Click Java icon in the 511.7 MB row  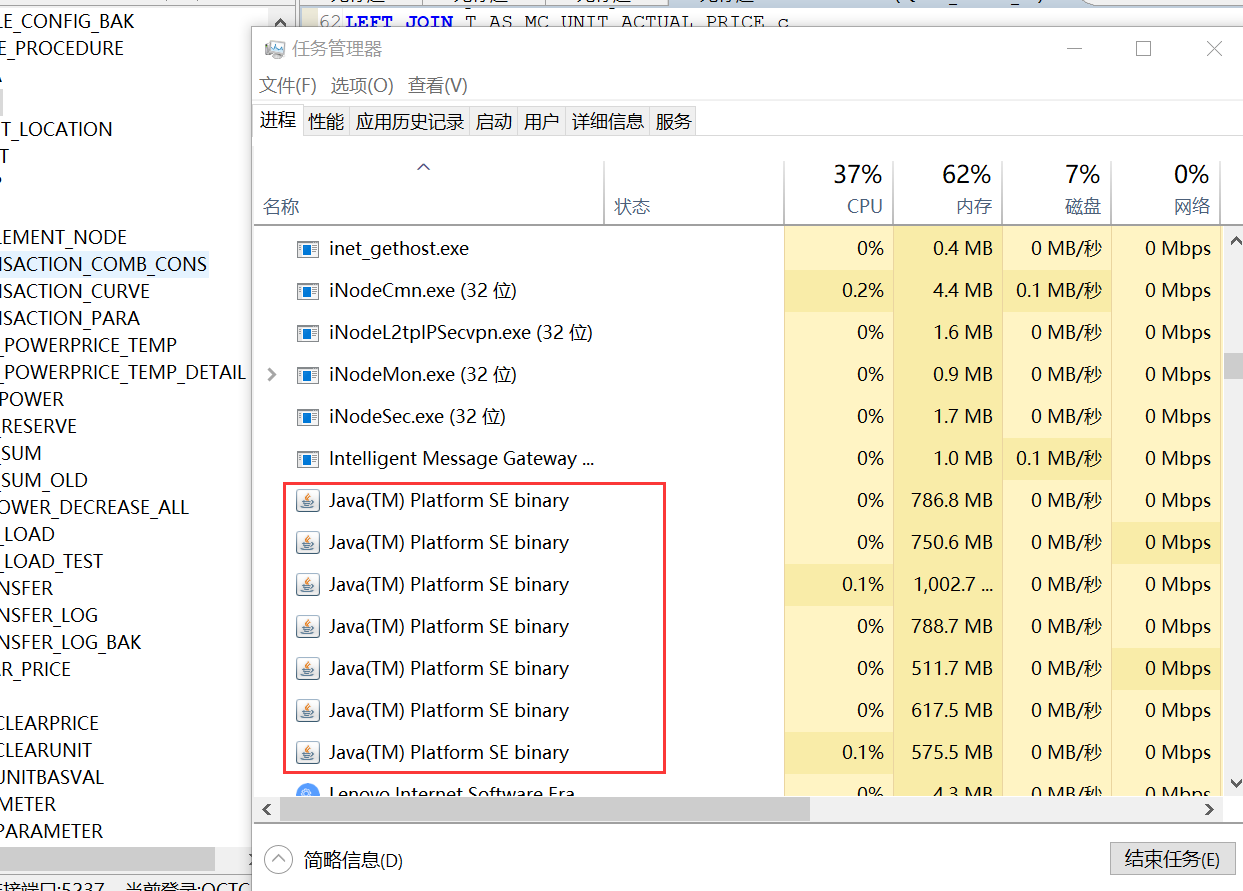[308, 669]
